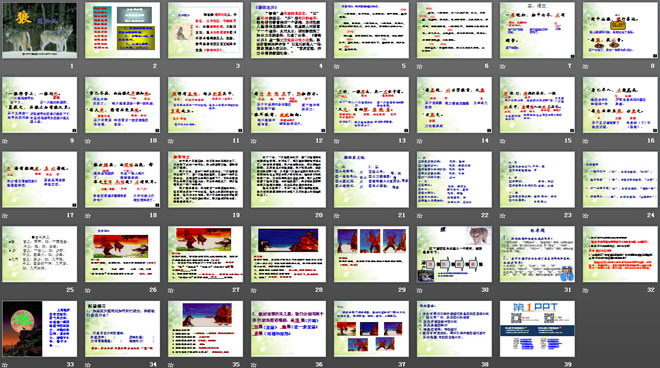This screenshot has height=368, width=660.
Task: Select slide 9 thumbnail
Action: (40, 105)
